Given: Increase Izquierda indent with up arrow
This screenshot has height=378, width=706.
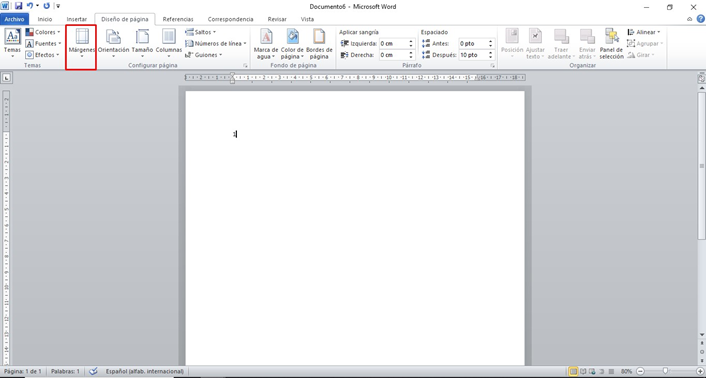Looking at the screenshot, I should click(x=411, y=41).
